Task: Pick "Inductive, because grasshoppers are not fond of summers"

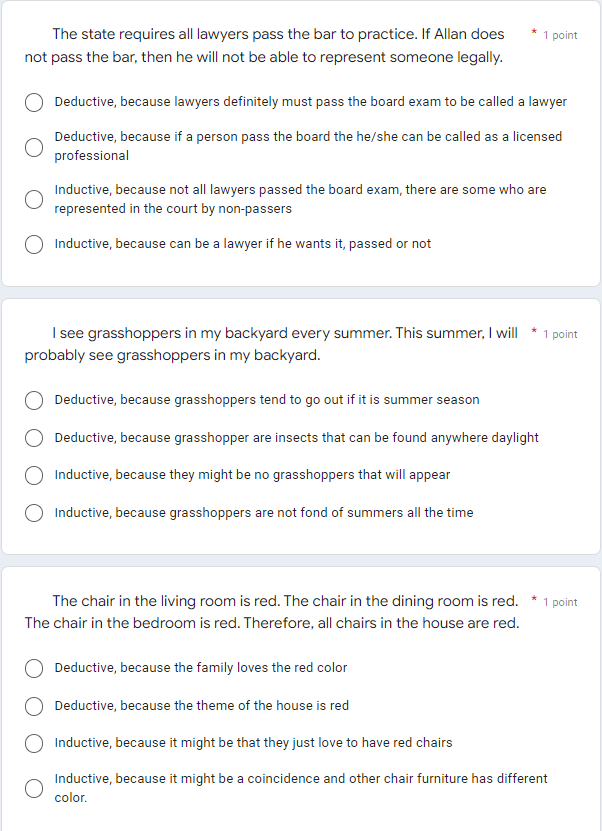Action: pyautogui.click(x=33, y=513)
